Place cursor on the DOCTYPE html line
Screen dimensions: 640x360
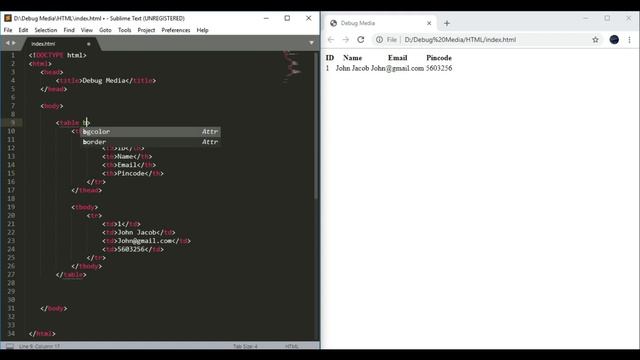(x=58, y=55)
